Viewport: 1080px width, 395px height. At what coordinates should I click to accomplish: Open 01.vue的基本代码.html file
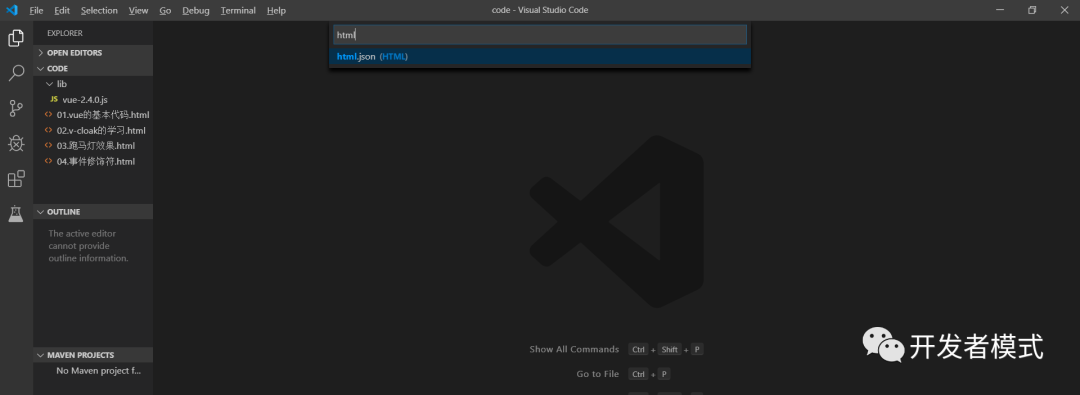93,114
